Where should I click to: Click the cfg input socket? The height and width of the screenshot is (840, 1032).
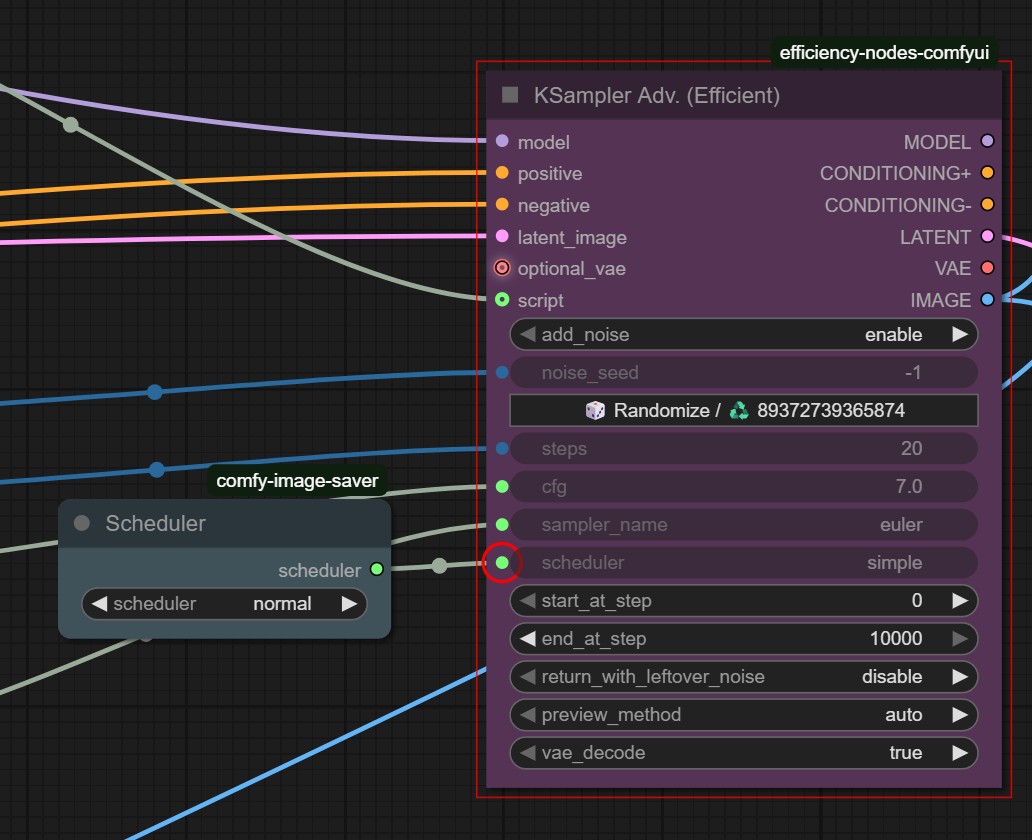click(x=502, y=486)
